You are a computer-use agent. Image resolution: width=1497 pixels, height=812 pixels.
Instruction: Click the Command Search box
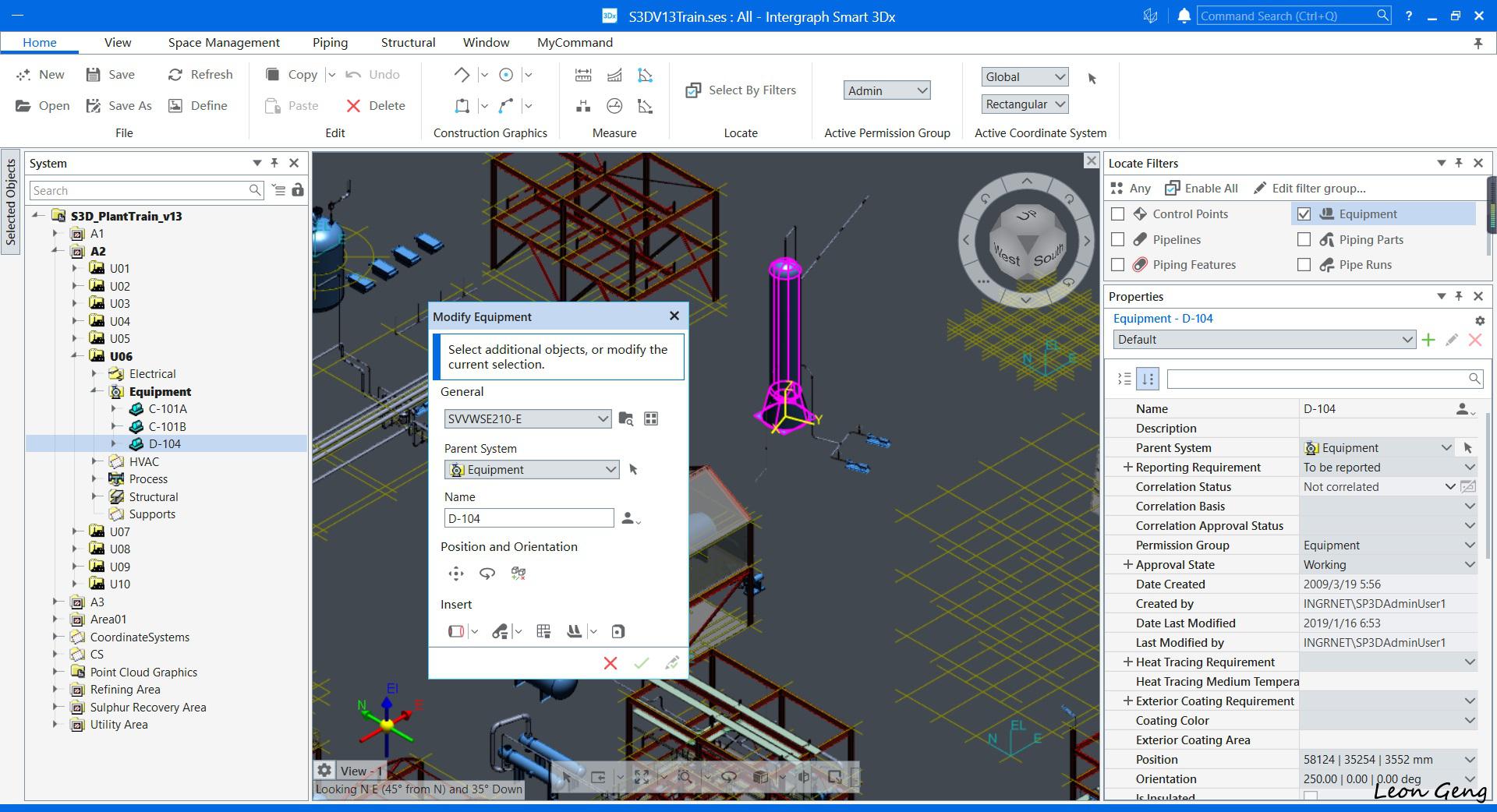point(1294,16)
